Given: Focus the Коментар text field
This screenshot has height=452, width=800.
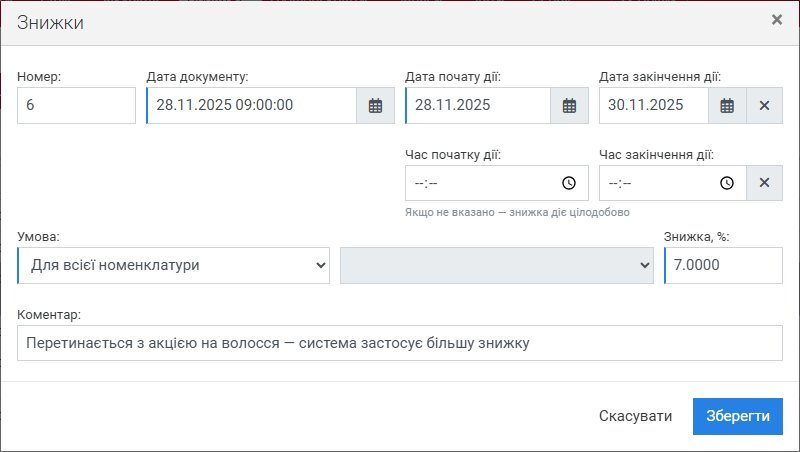Looking at the screenshot, I should point(400,343).
